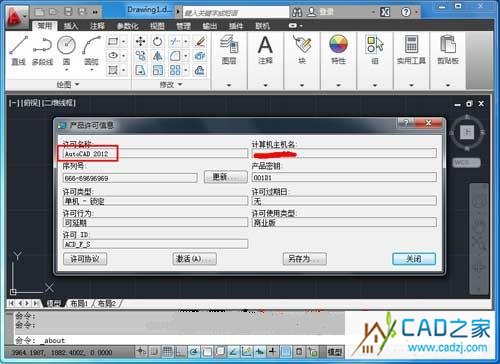Click the 另存为 (Save As) button
Viewport: 500px width, 364px height.
[305, 259]
